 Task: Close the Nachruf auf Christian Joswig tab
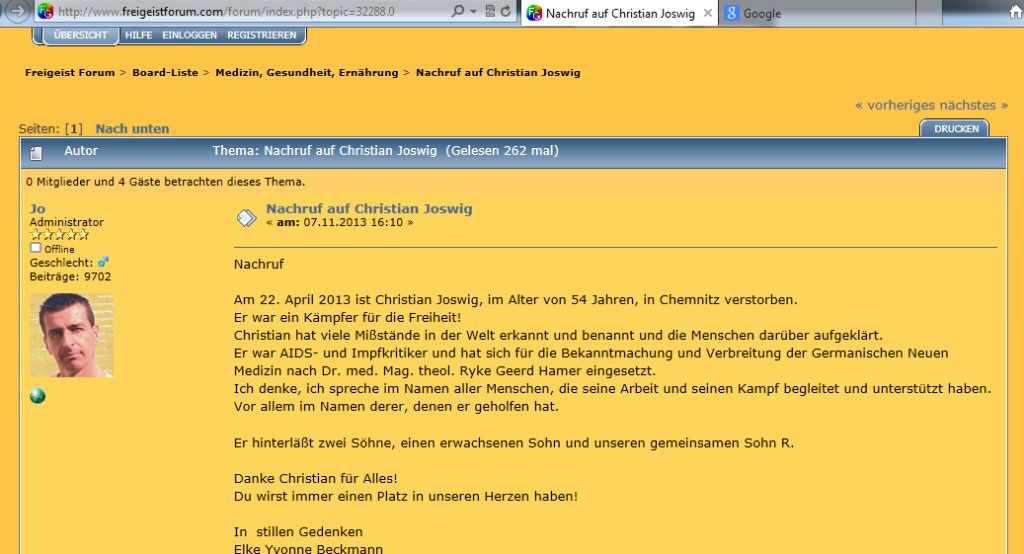(x=708, y=13)
